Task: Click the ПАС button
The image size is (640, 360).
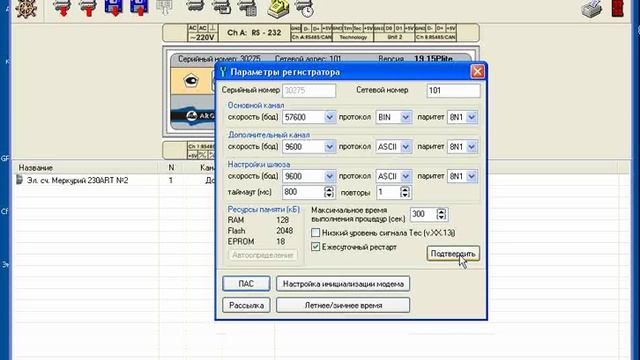Action: [246, 284]
